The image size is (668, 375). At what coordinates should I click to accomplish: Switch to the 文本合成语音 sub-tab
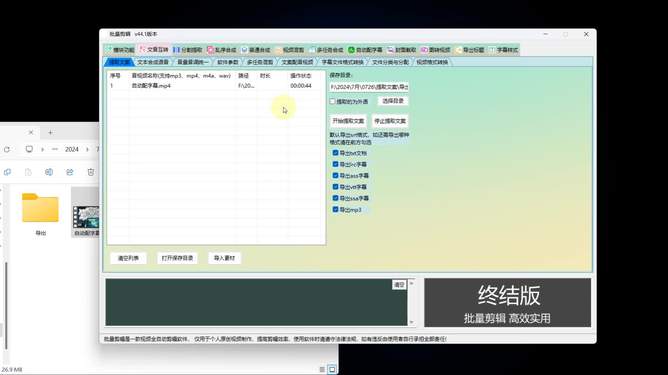pyautogui.click(x=152, y=62)
